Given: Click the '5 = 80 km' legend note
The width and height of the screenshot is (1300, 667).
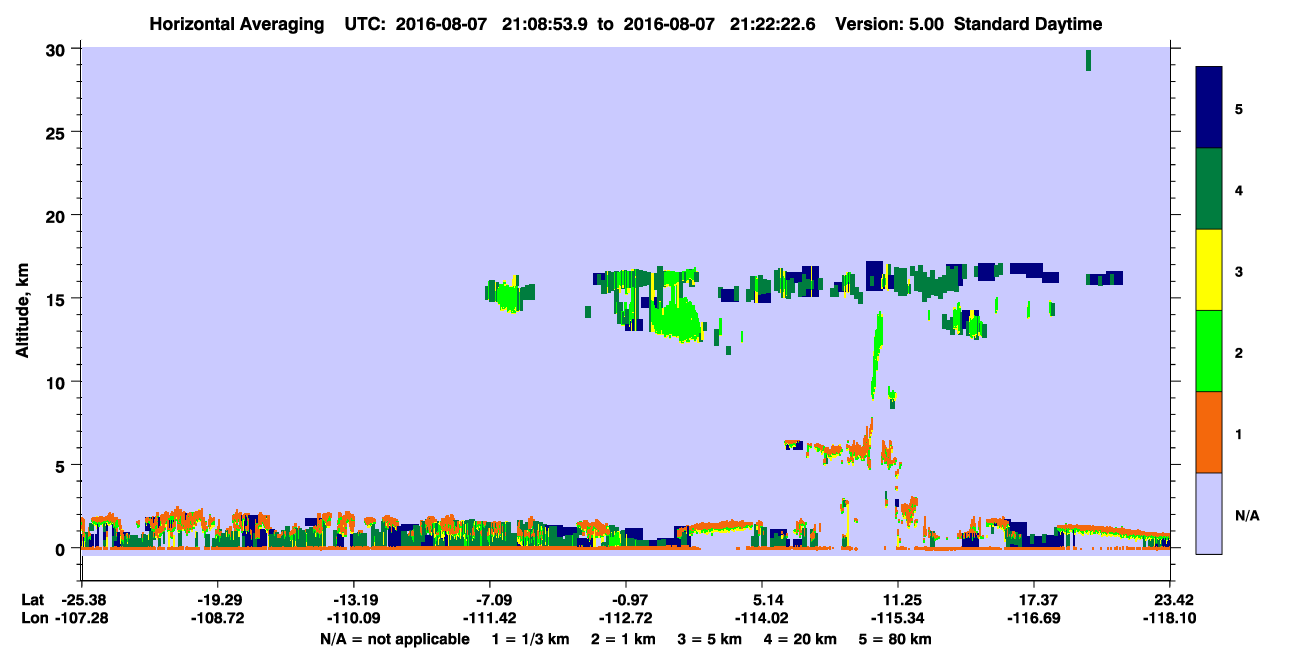Looking at the screenshot, I should tap(896, 639).
